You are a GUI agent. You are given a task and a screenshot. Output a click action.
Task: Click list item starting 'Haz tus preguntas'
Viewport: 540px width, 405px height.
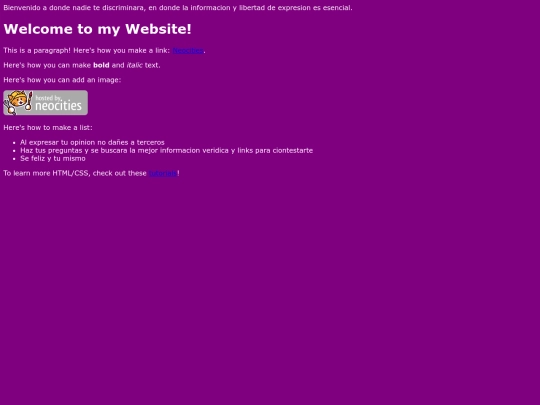pos(166,150)
